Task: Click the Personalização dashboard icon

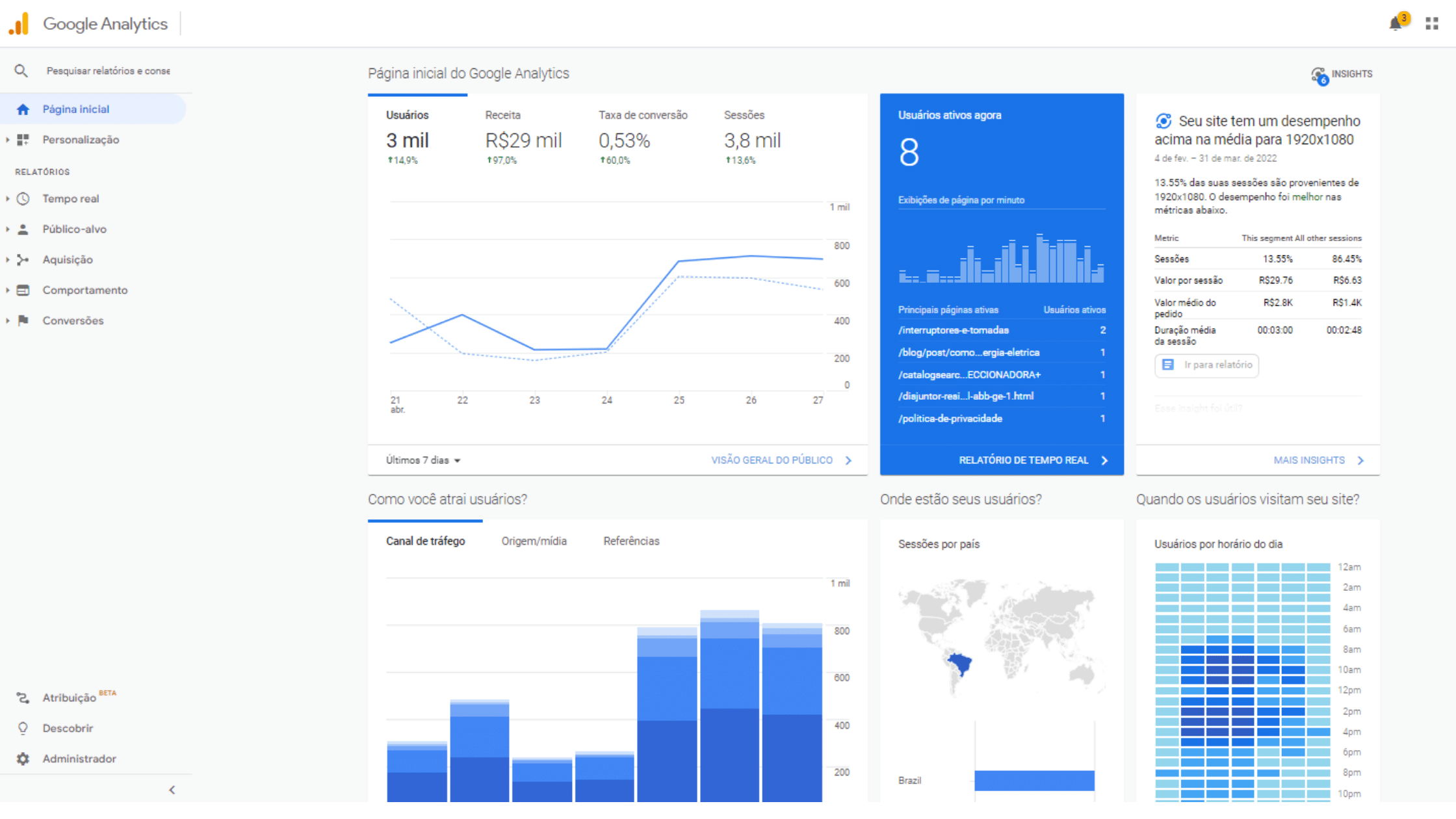Action: 23,140
